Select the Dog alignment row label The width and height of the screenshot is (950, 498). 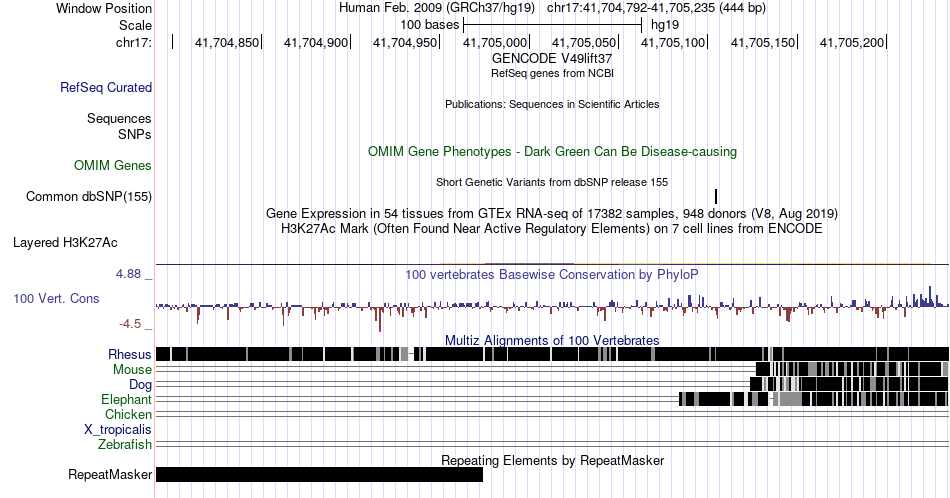tap(141, 385)
